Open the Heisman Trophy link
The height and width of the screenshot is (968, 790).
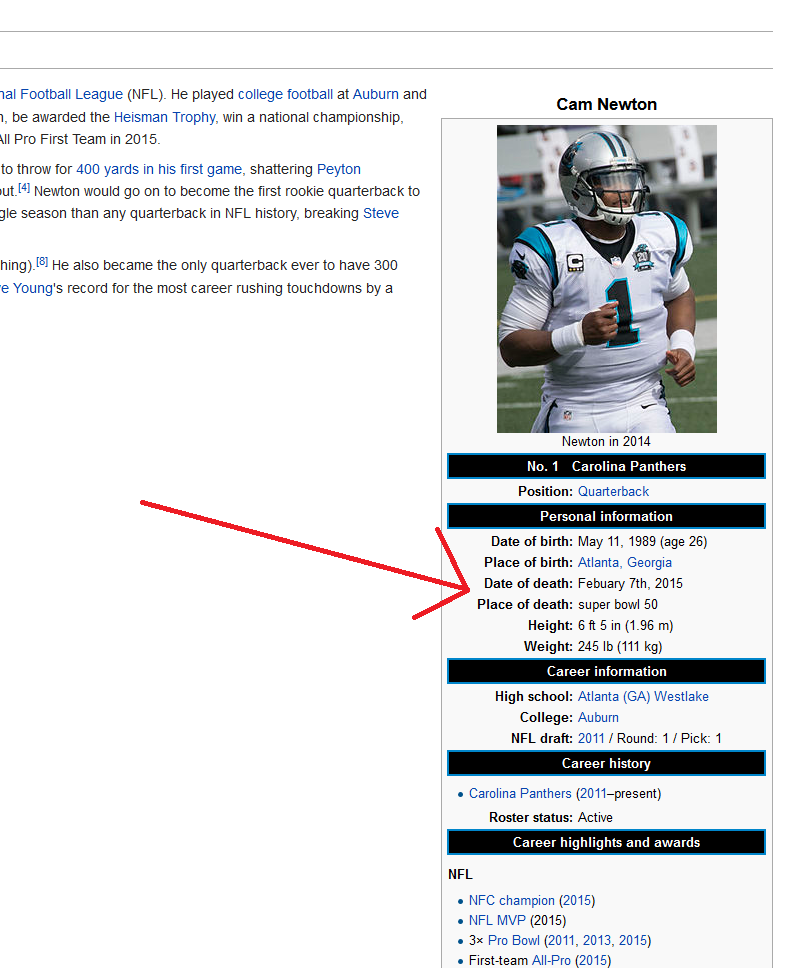click(x=165, y=117)
